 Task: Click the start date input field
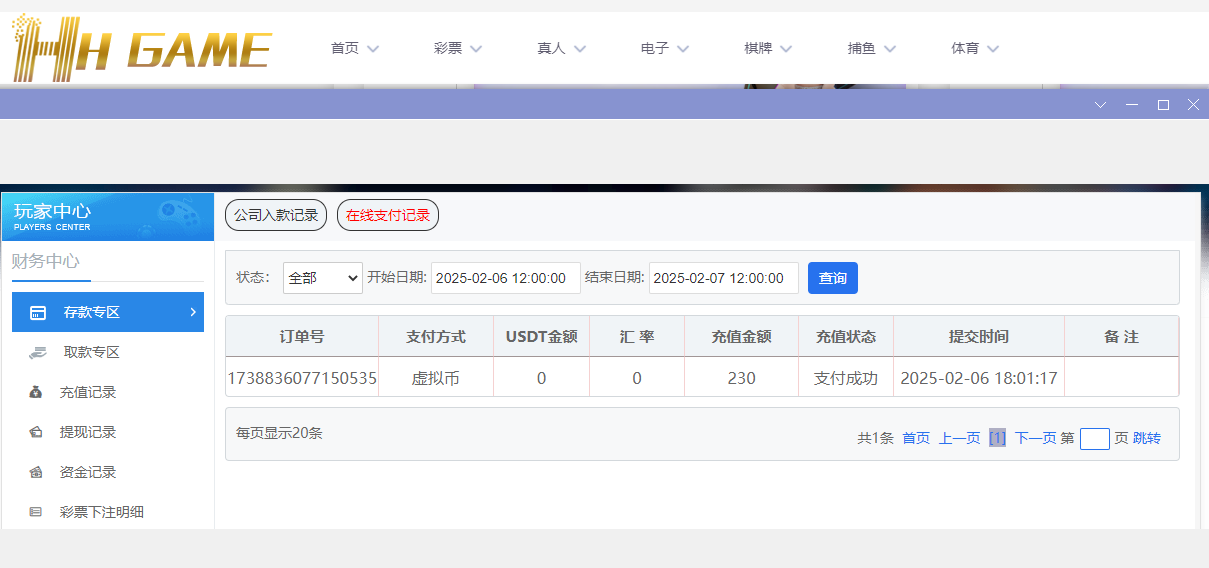(x=505, y=278)
